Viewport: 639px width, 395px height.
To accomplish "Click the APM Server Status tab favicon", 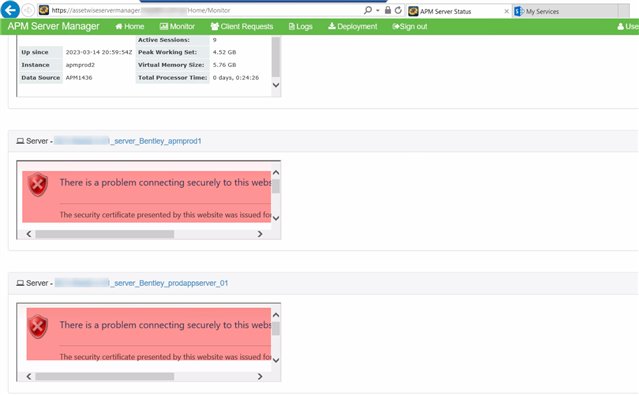I will click(413, 11).
